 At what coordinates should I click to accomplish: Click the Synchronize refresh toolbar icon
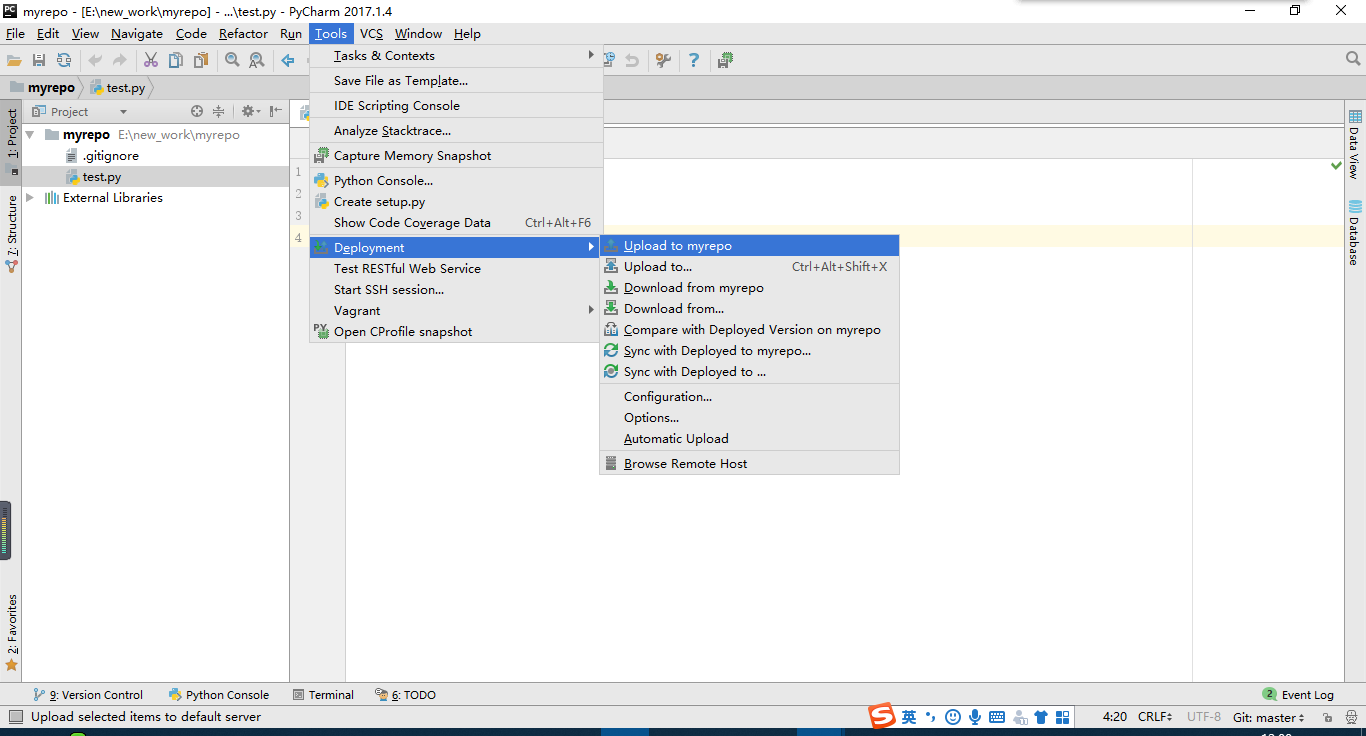(x=64, y=61)
